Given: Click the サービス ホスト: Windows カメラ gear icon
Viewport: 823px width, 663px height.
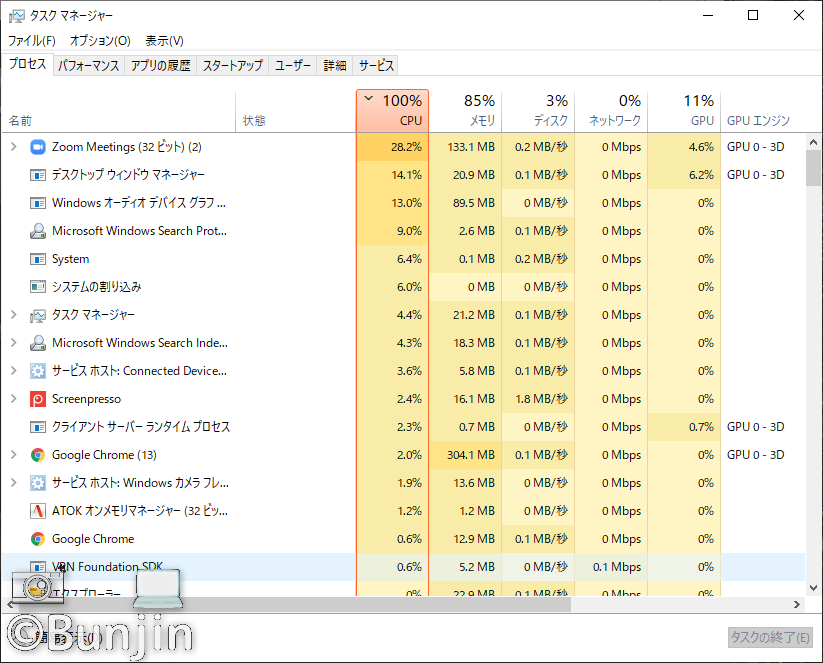Looking at the screenshot, I should click(37, 483).
